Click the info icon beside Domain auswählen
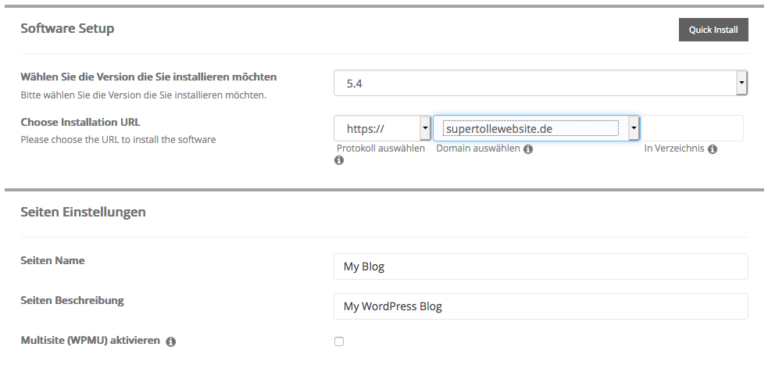The width and height of the screenshot is (768, 379). [528, 149]
